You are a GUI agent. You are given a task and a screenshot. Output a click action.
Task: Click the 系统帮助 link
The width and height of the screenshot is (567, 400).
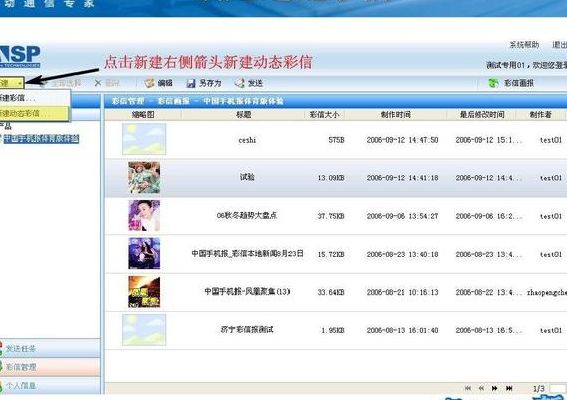click(524, 45)
